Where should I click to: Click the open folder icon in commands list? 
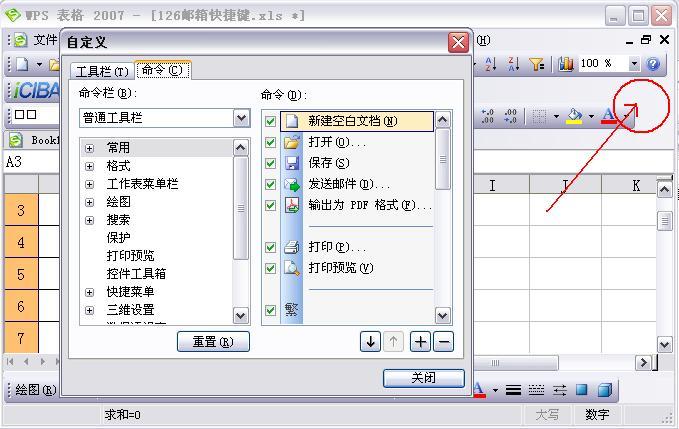tap(292, 142)
